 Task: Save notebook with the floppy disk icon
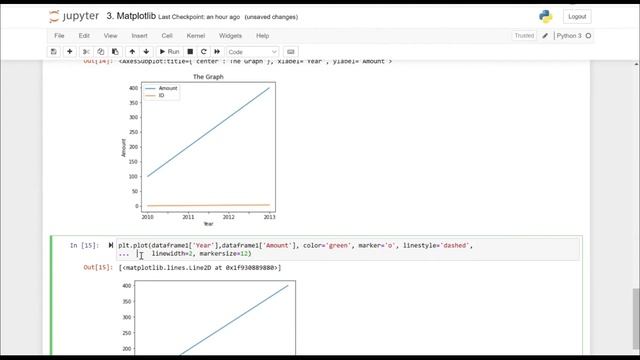pos(53,52)
